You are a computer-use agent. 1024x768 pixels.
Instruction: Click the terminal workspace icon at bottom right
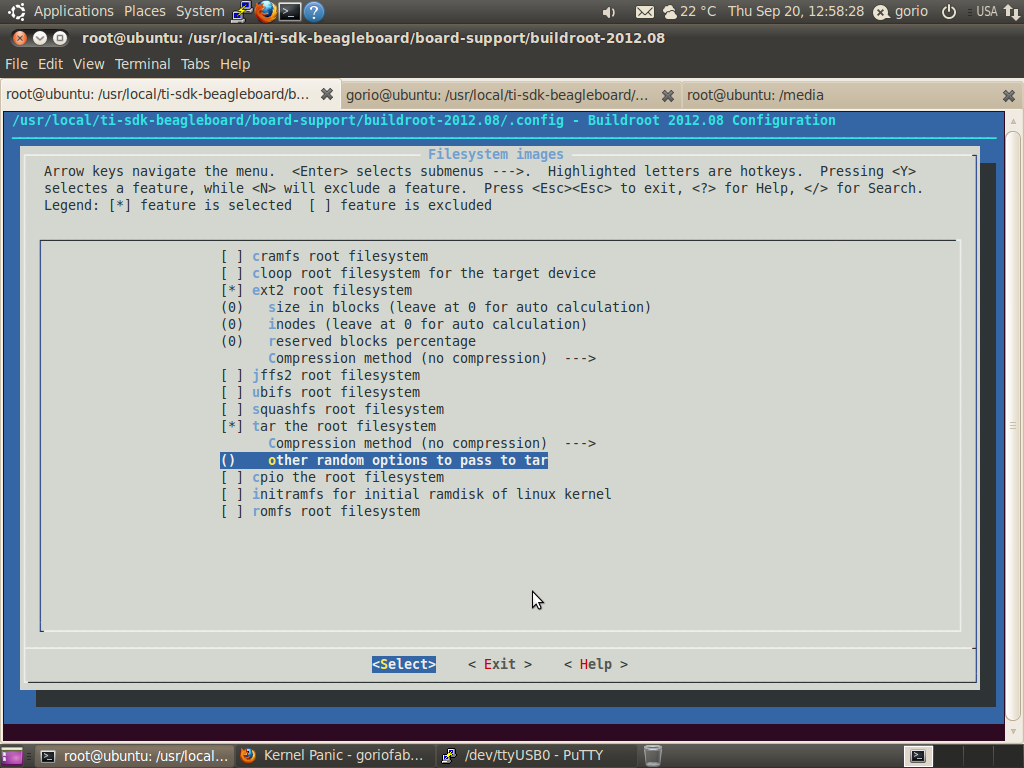(x=918, y=756)
